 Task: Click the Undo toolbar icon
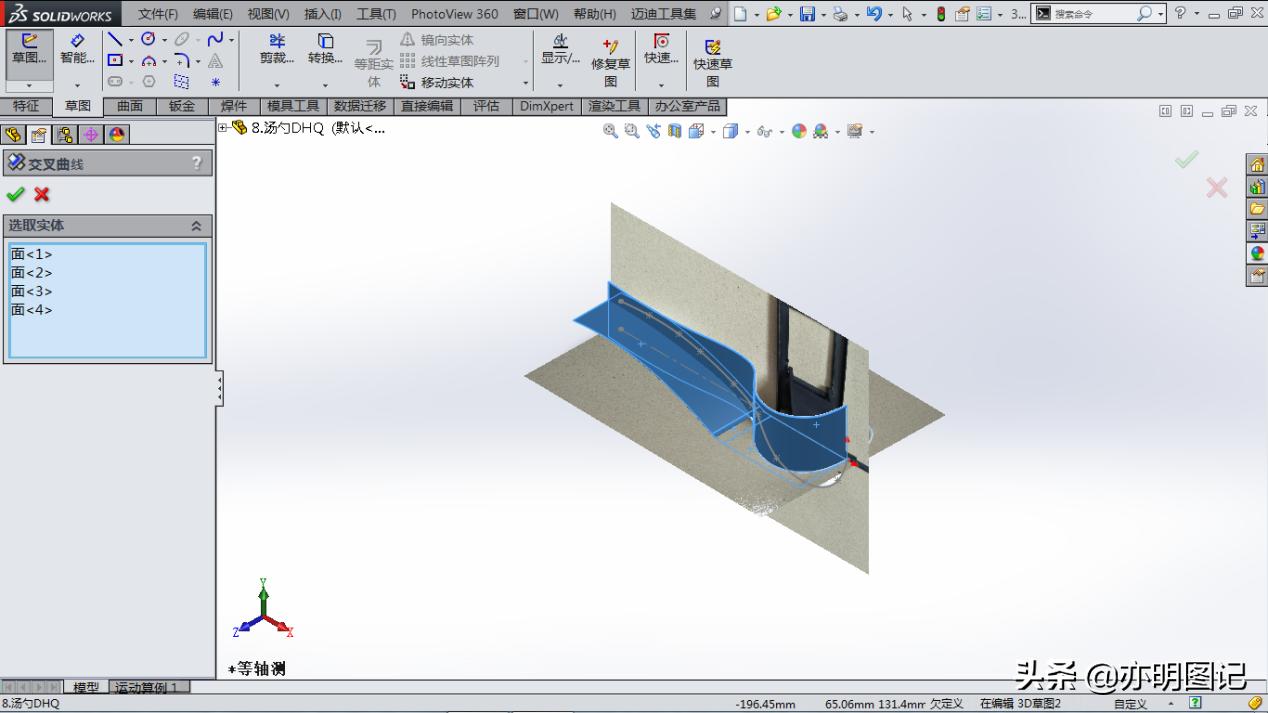click(x=873, y=13)
